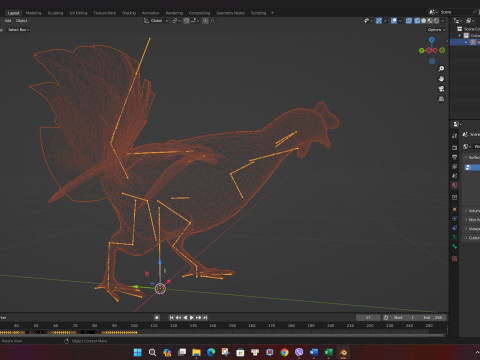Open the shading options dropdown arrow
Image resolution: width=480 pixels, height=360 pixels.
[x=443, y=21]
